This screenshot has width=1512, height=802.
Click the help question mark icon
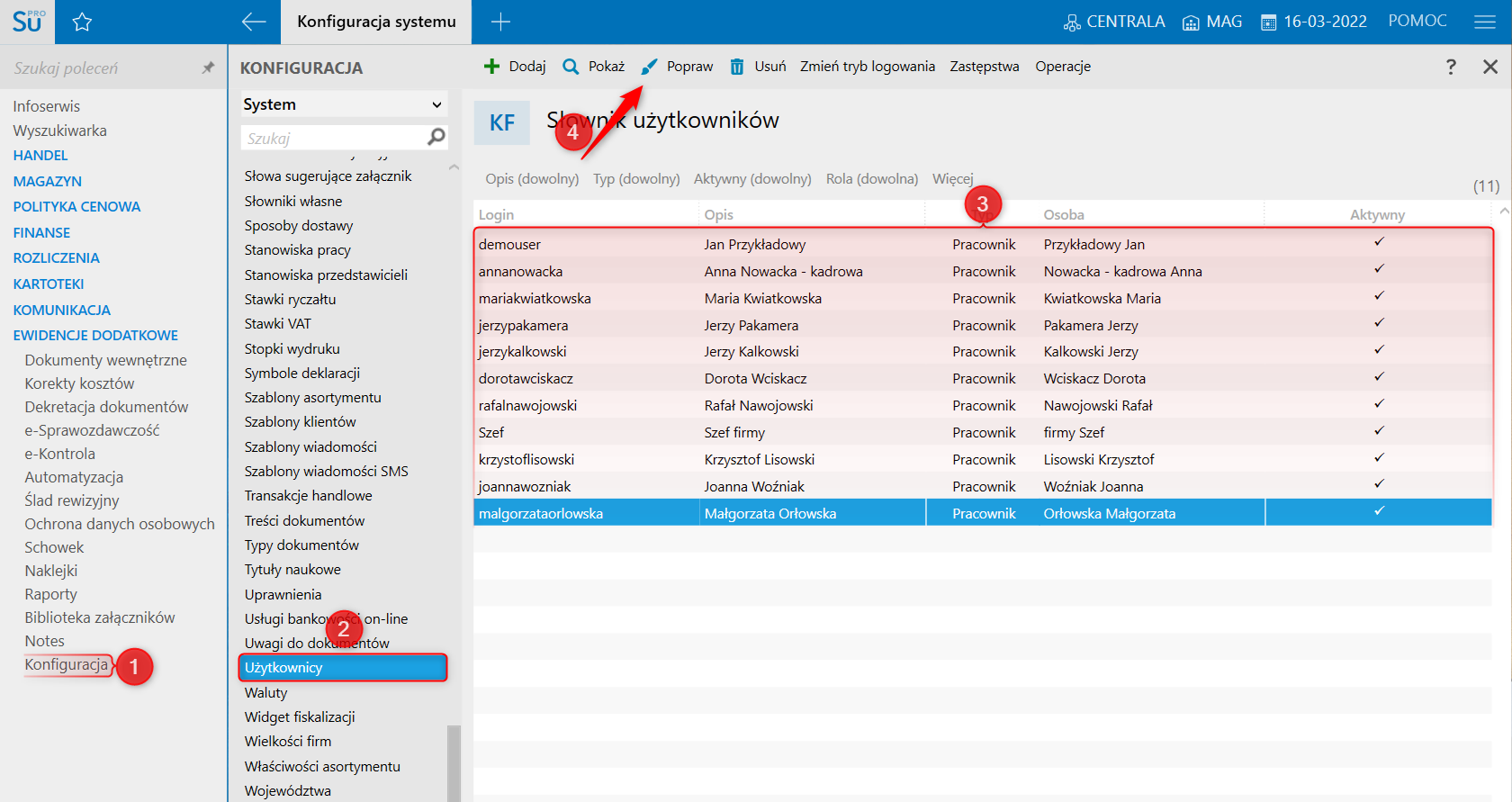(x=1451, y=67)
